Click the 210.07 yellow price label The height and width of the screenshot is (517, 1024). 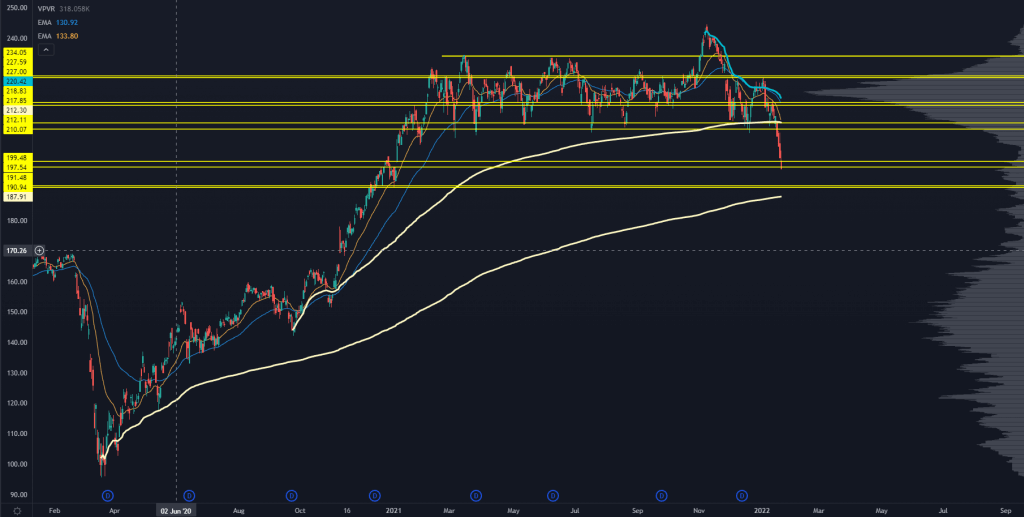(15, 129)
